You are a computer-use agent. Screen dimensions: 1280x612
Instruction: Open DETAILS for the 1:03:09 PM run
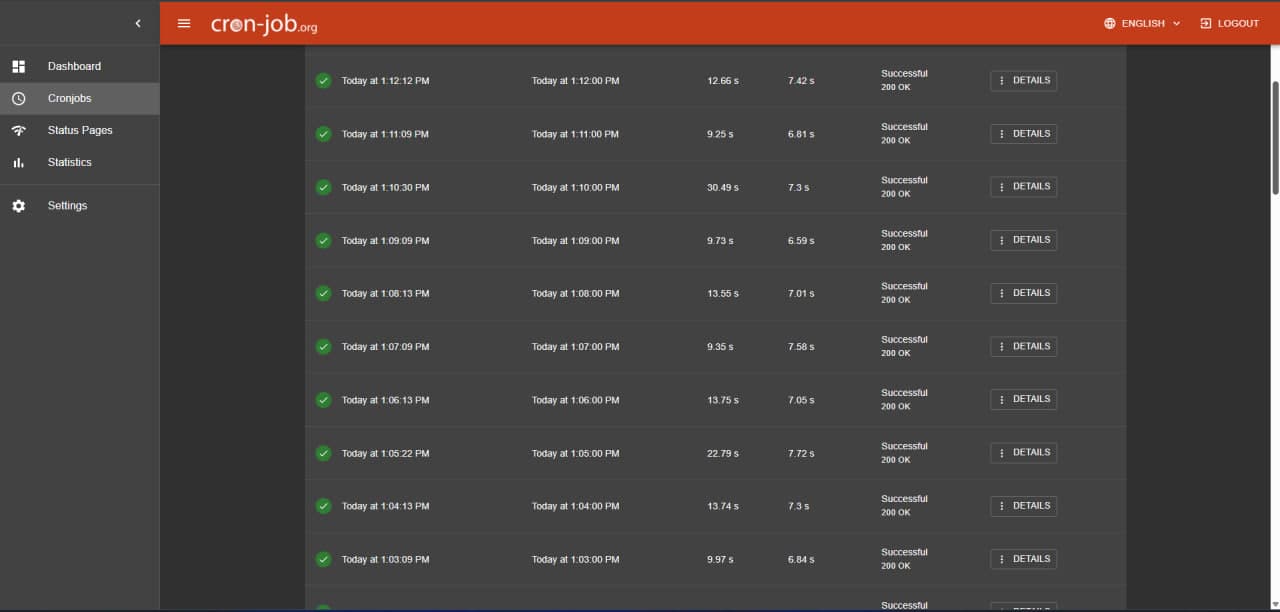1023,559
